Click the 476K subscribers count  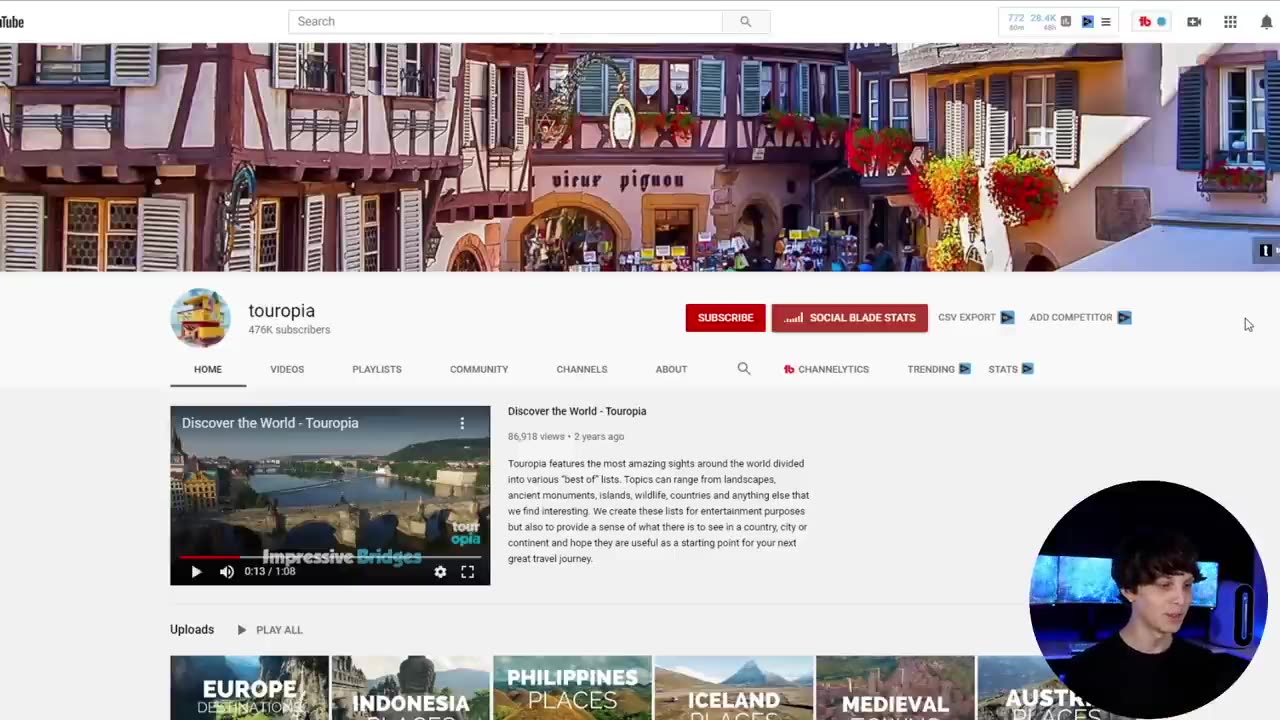click(289, 330)
